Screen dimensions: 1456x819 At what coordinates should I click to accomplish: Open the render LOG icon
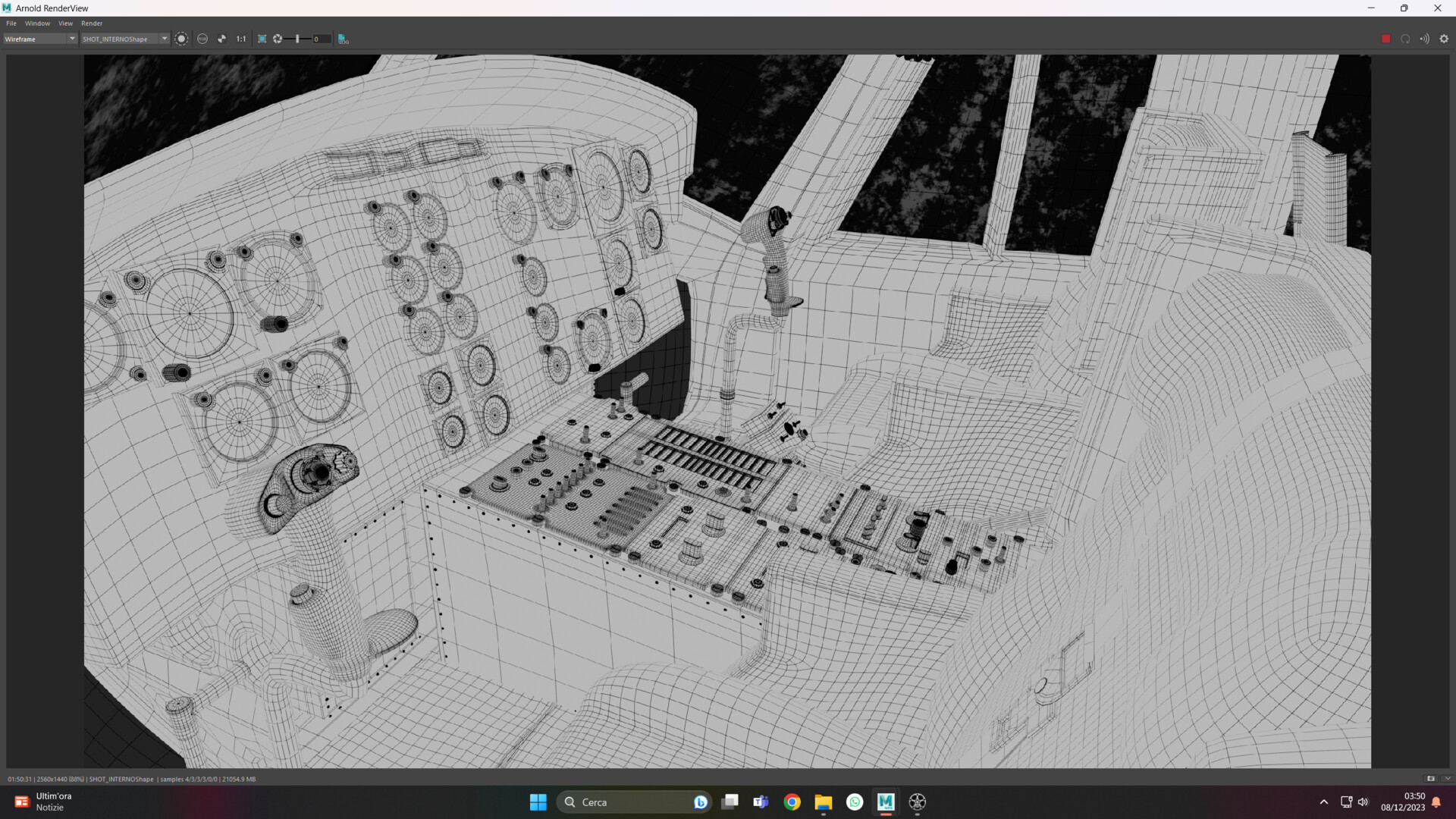pyautogui.click(x=343, y=39)
